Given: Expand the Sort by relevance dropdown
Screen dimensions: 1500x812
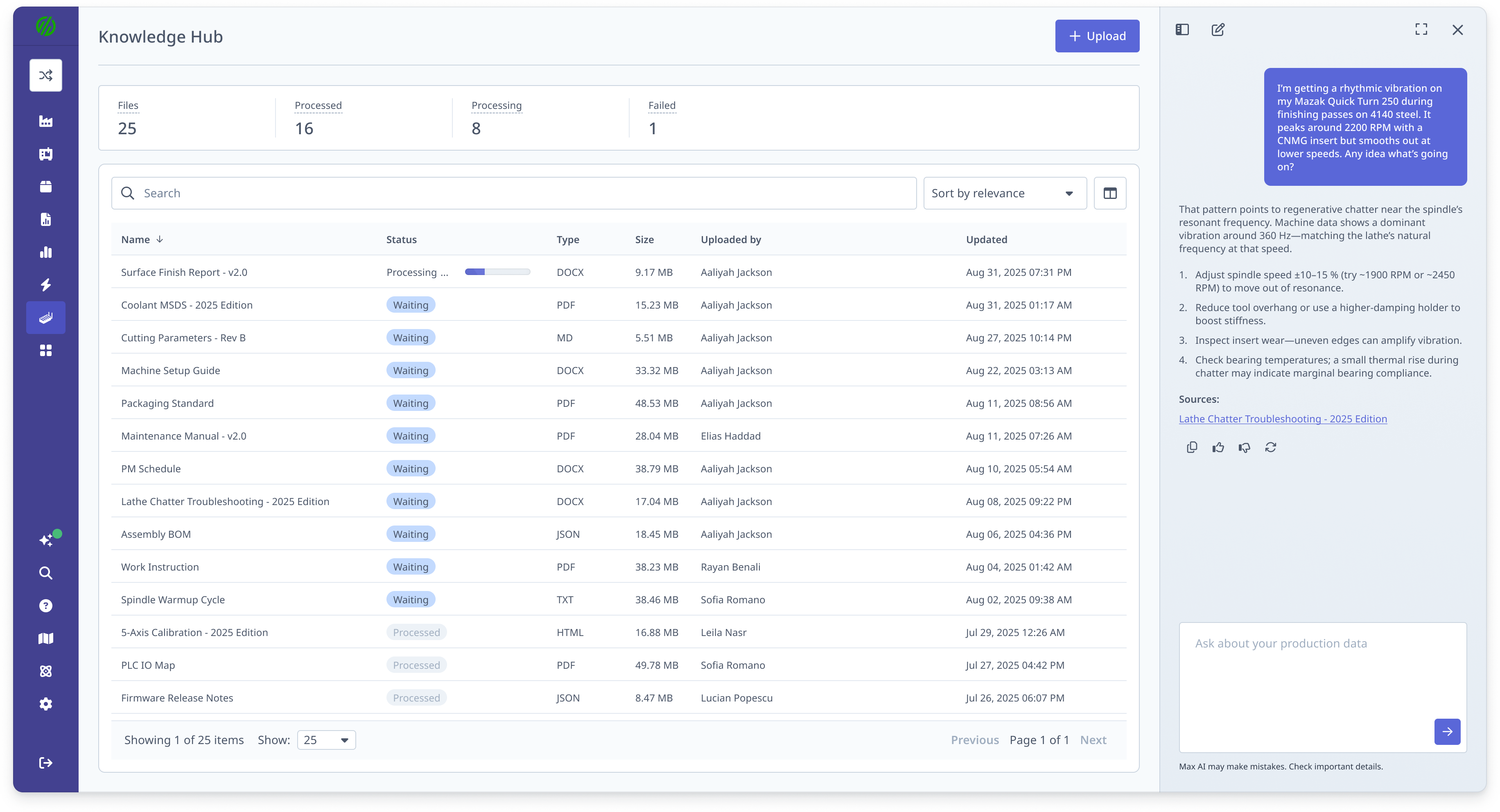Looking at the screenshot, I should click(1005, 193).
